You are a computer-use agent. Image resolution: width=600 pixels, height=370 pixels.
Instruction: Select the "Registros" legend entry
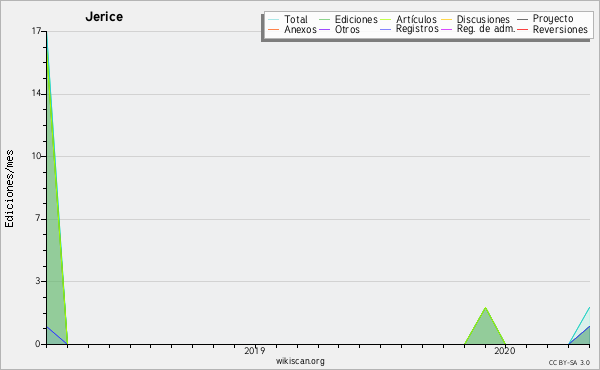coord(417,29)
